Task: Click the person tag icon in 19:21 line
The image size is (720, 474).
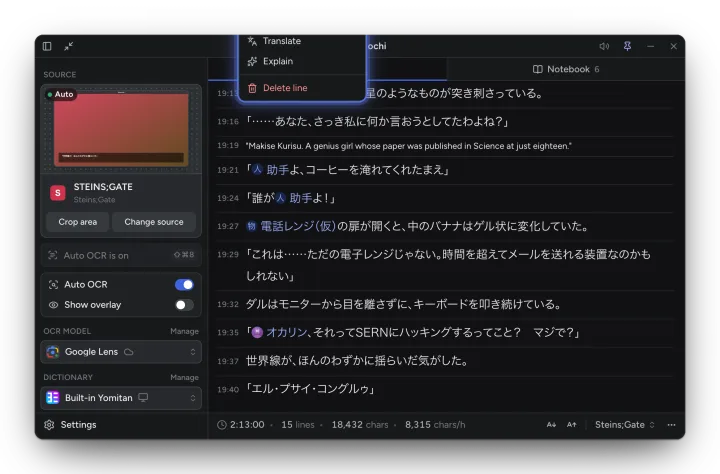Action: point(257,170)
